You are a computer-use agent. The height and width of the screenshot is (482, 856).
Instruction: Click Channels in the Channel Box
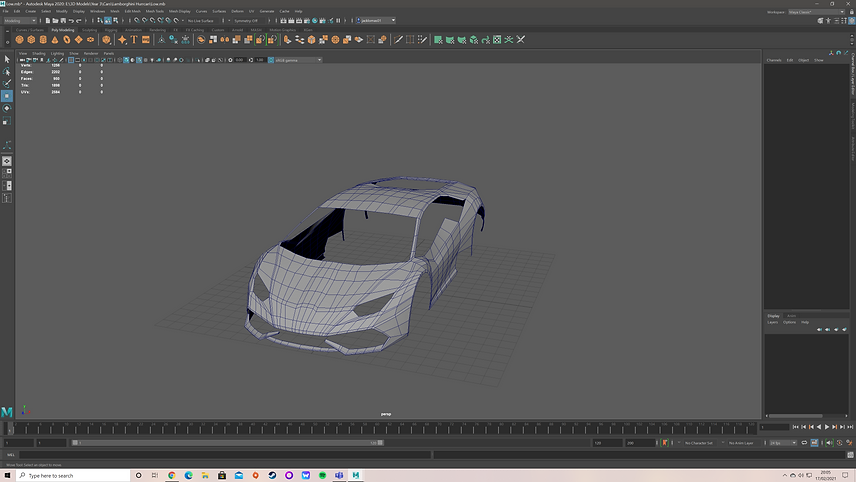pos(774,60)
